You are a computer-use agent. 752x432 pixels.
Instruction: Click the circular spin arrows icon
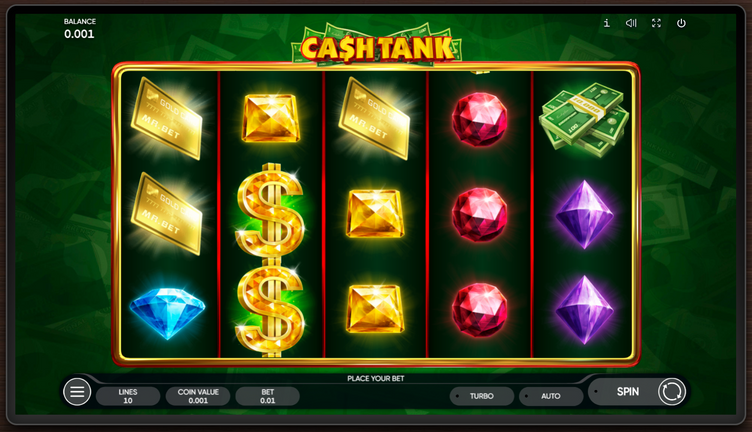tap(671, 392)
